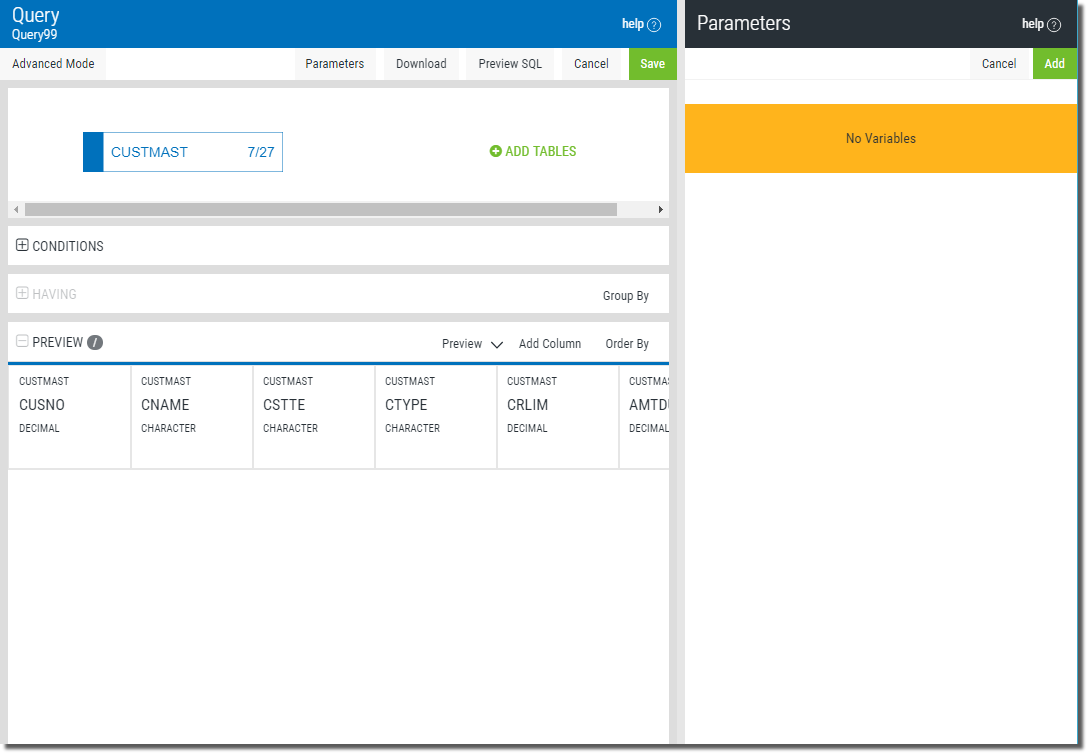
Task: Save the query
Action: 652,64
